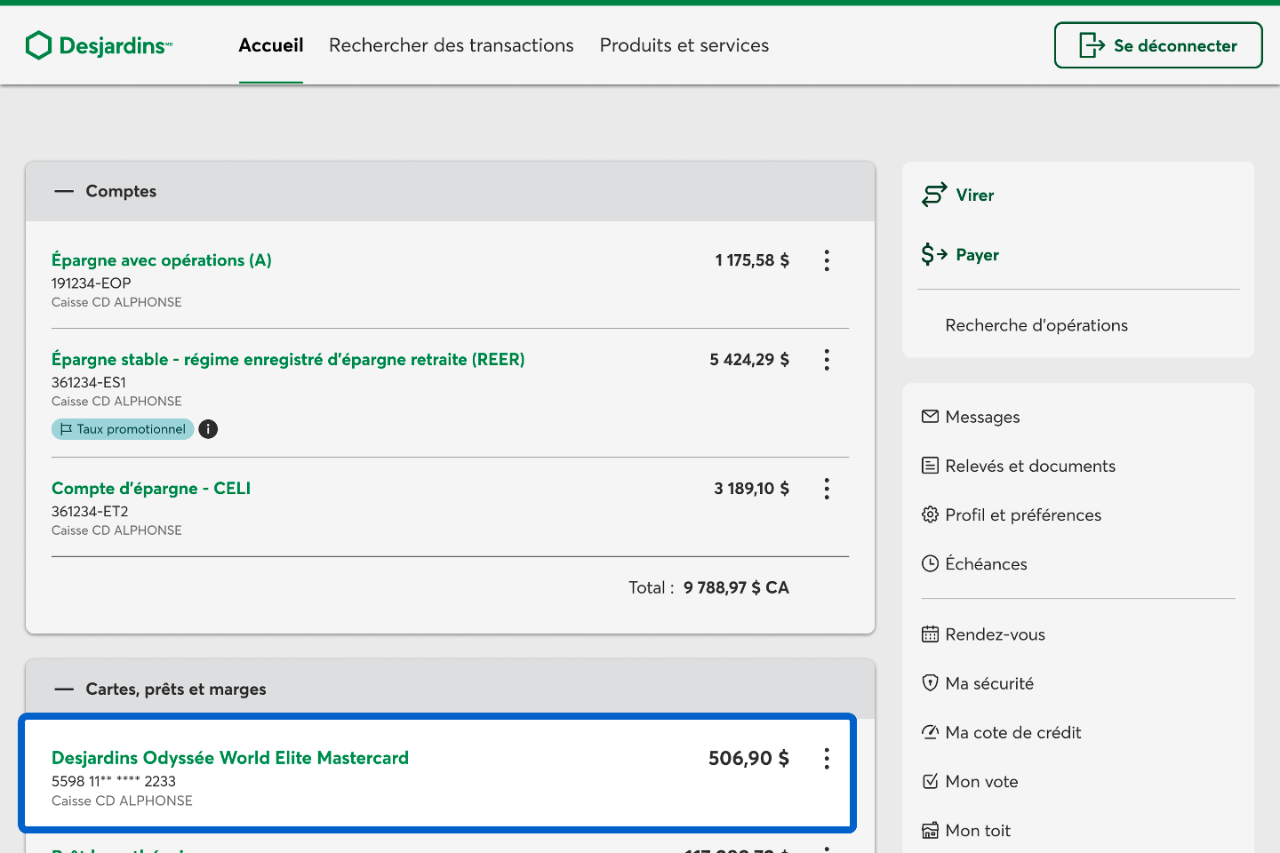Open Compte d'épargne - CELI account
Viewport: 1280px width, 853px height.
tap(151, 488)
